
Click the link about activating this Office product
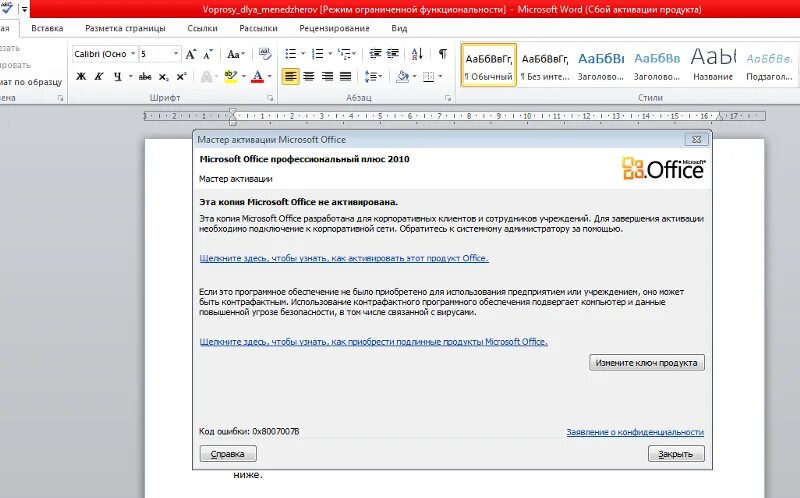coord(344,258)
